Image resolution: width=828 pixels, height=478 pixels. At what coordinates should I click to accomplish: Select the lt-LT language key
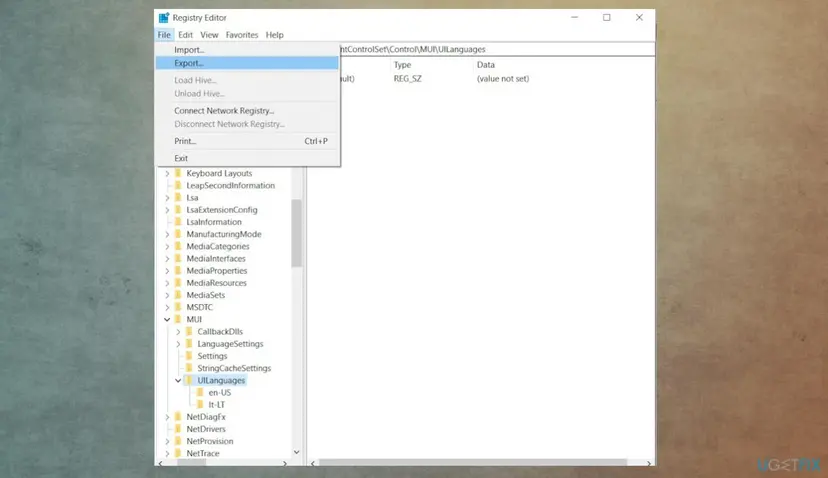pos(217,405)
